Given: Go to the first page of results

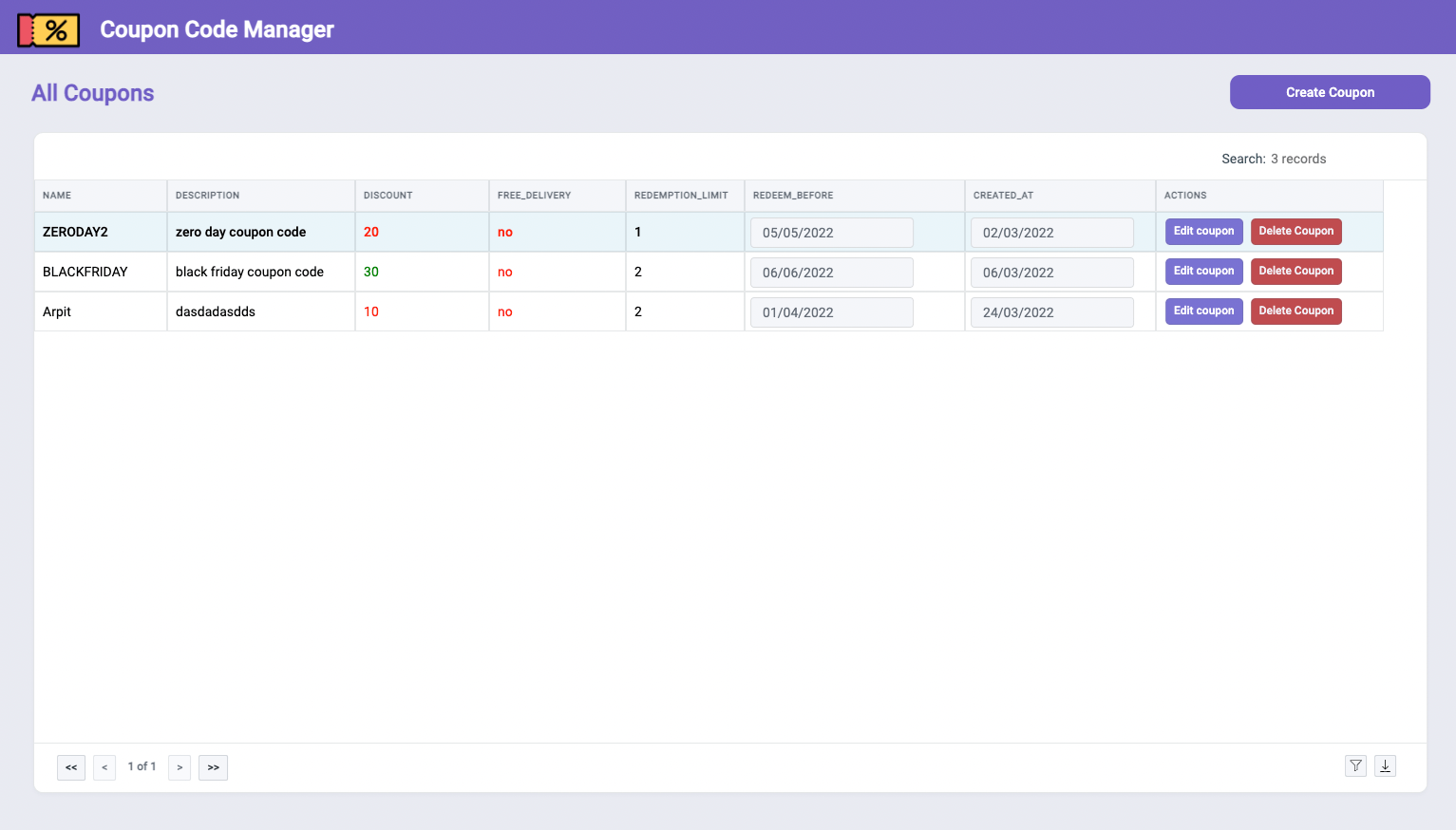Looking at the screenshot, I should click(71, 767).
